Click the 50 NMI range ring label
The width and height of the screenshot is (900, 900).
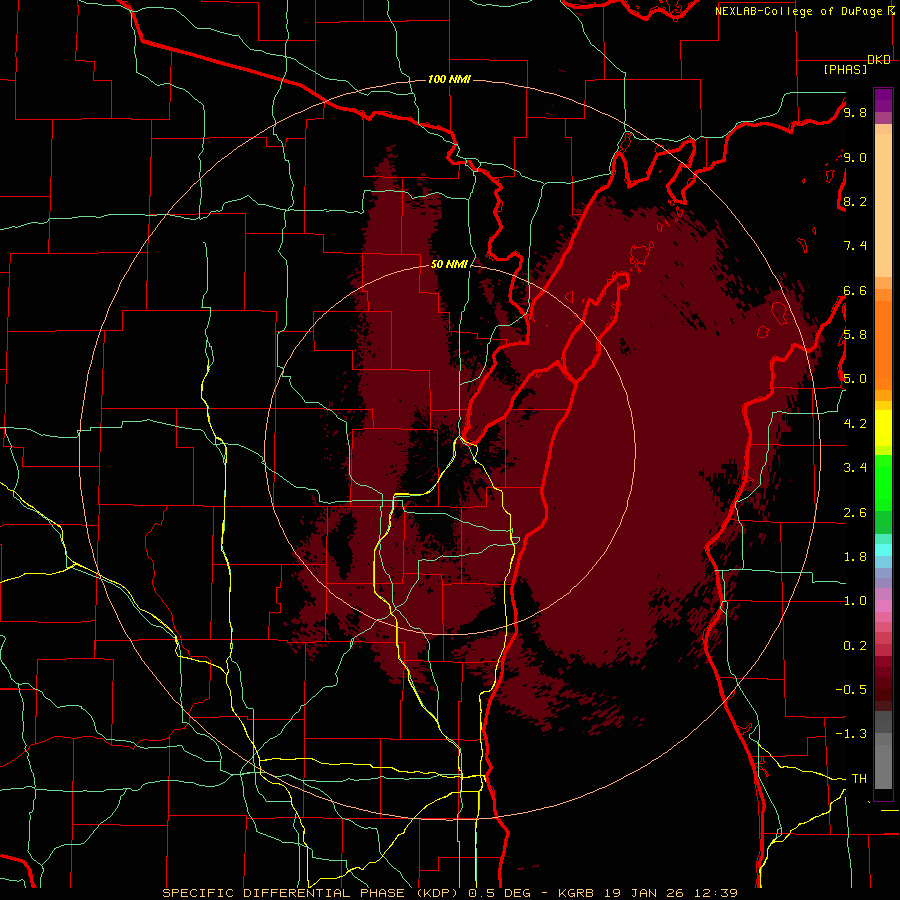pyautogui.click(x=449, y=264)
